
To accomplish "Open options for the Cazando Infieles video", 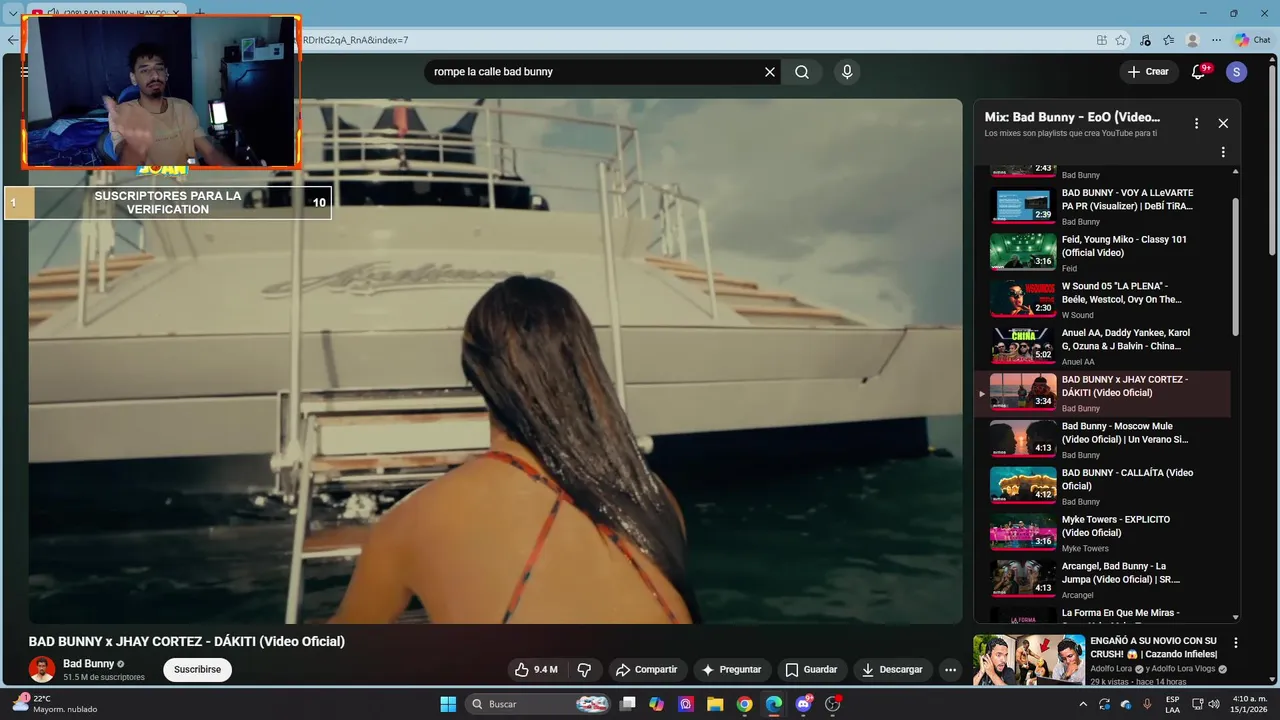I will pyautogui.click(x=1235, y=644).
